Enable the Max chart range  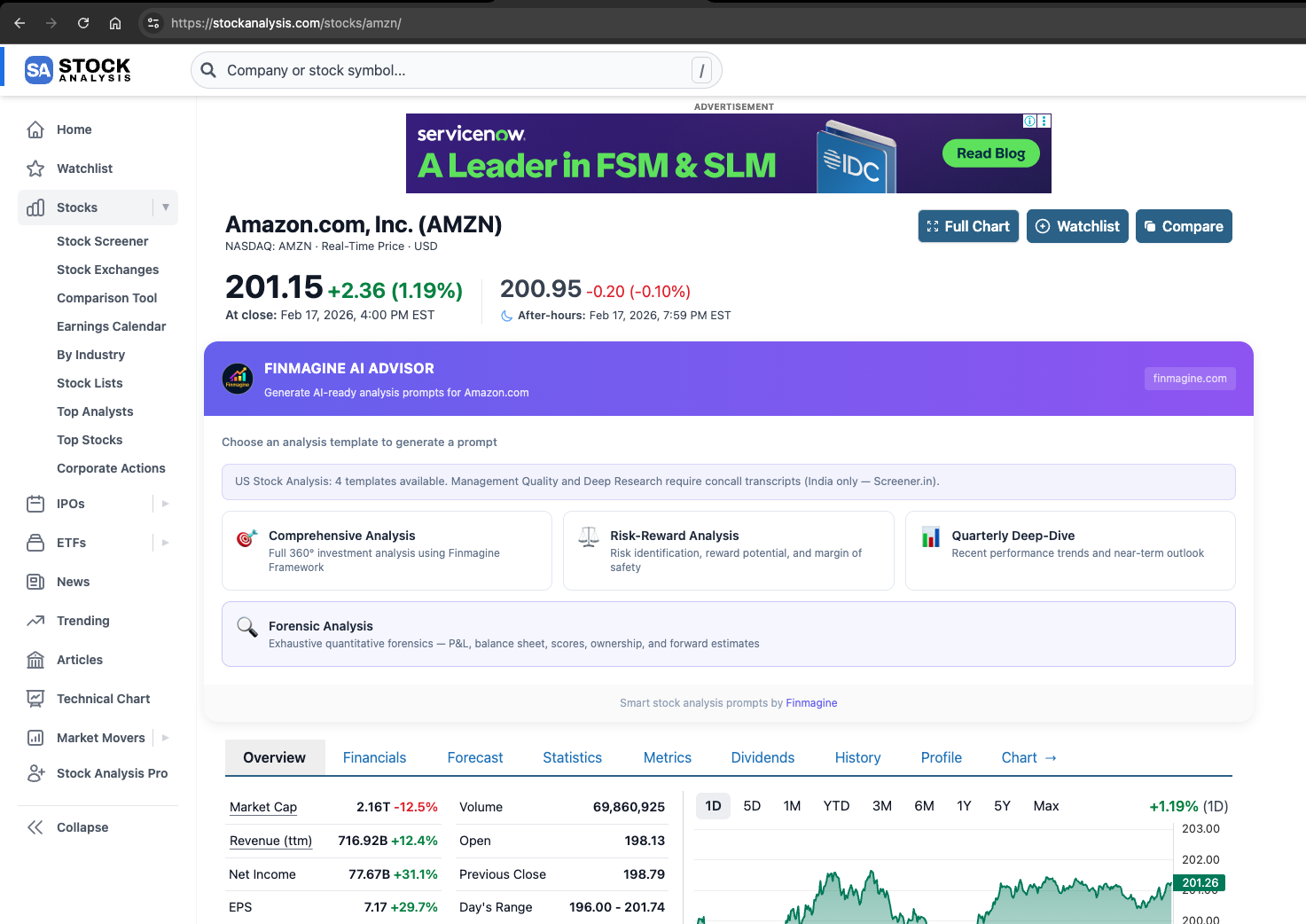coord(1045,805)
